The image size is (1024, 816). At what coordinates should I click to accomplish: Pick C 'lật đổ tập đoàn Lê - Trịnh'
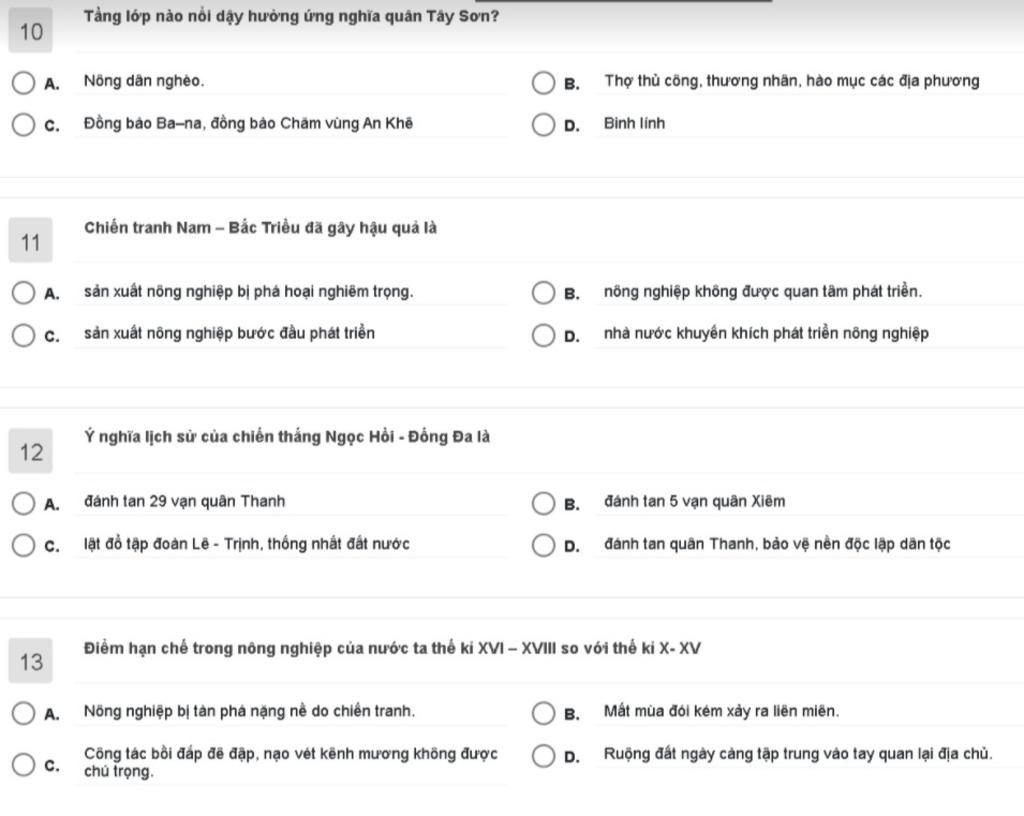click(24, 545)
